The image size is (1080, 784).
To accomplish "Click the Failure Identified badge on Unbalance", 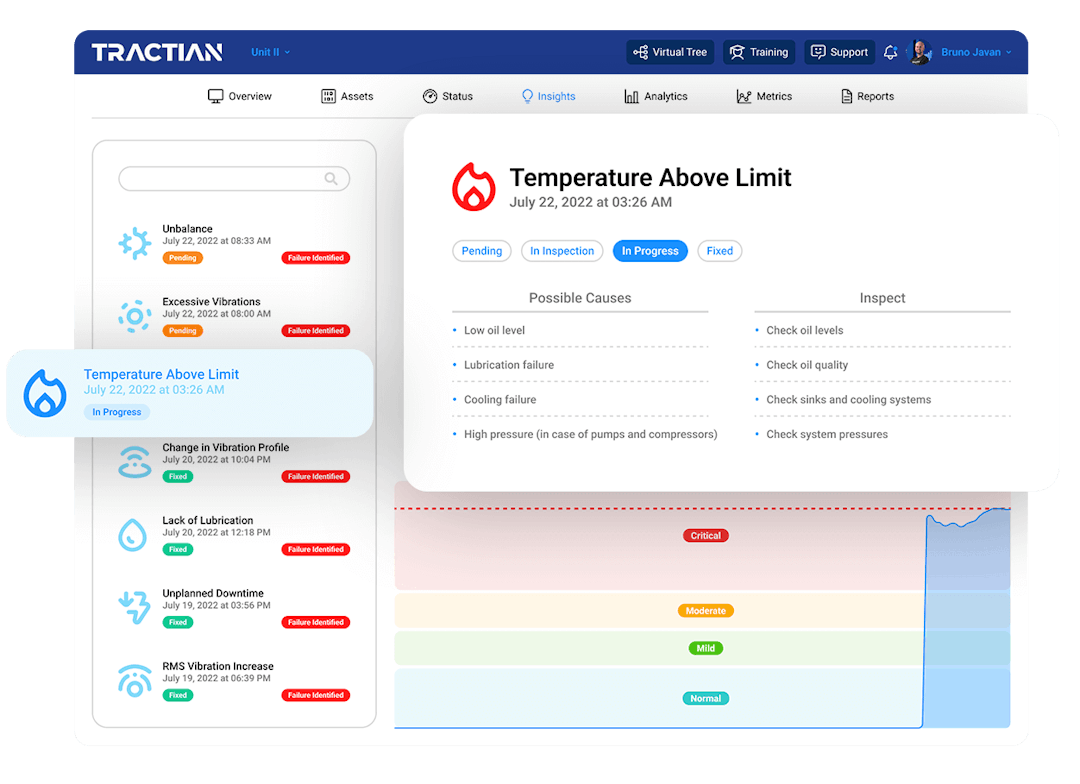I will 317,257.
